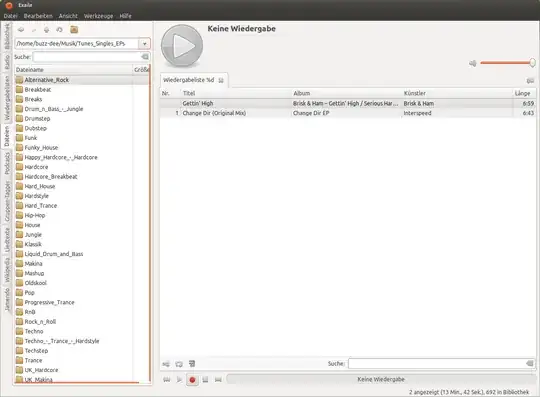Clear the playlist search field
The height and width of the screenshot is (397, 540).
click(530, 364)
